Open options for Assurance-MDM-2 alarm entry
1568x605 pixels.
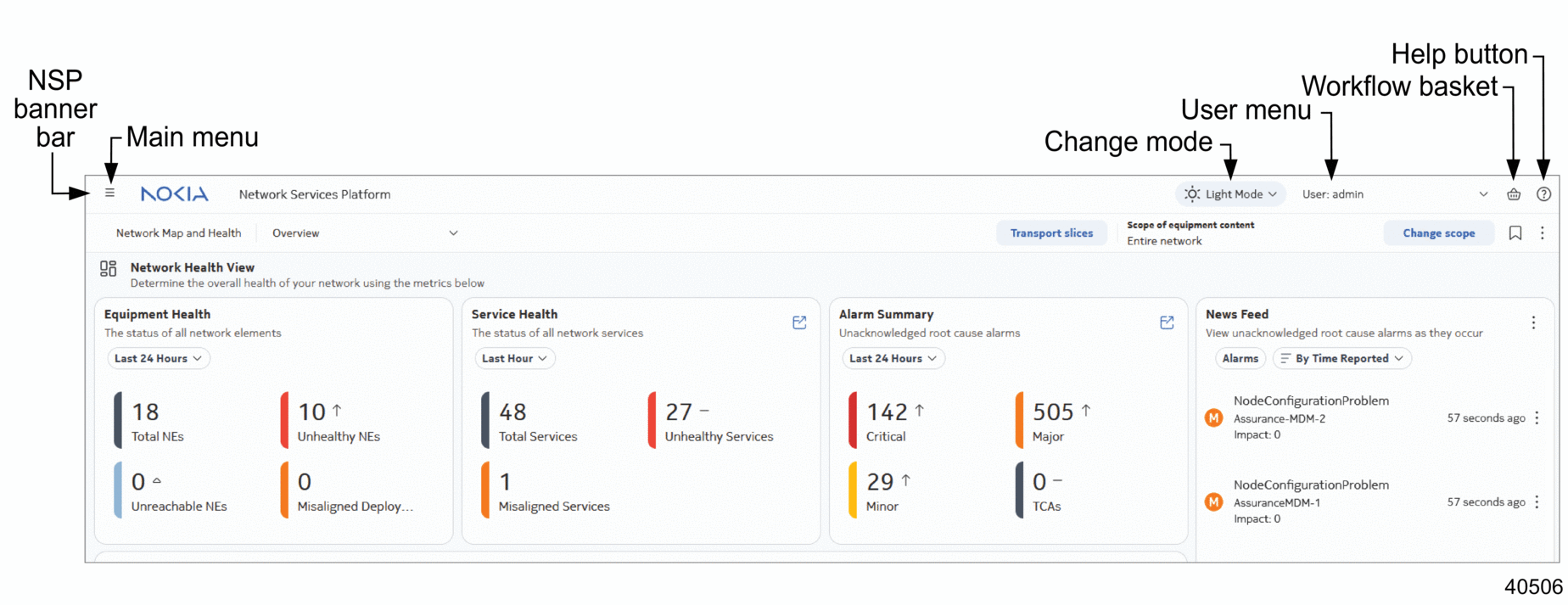pyautogui.click(x=1537, y=418)
